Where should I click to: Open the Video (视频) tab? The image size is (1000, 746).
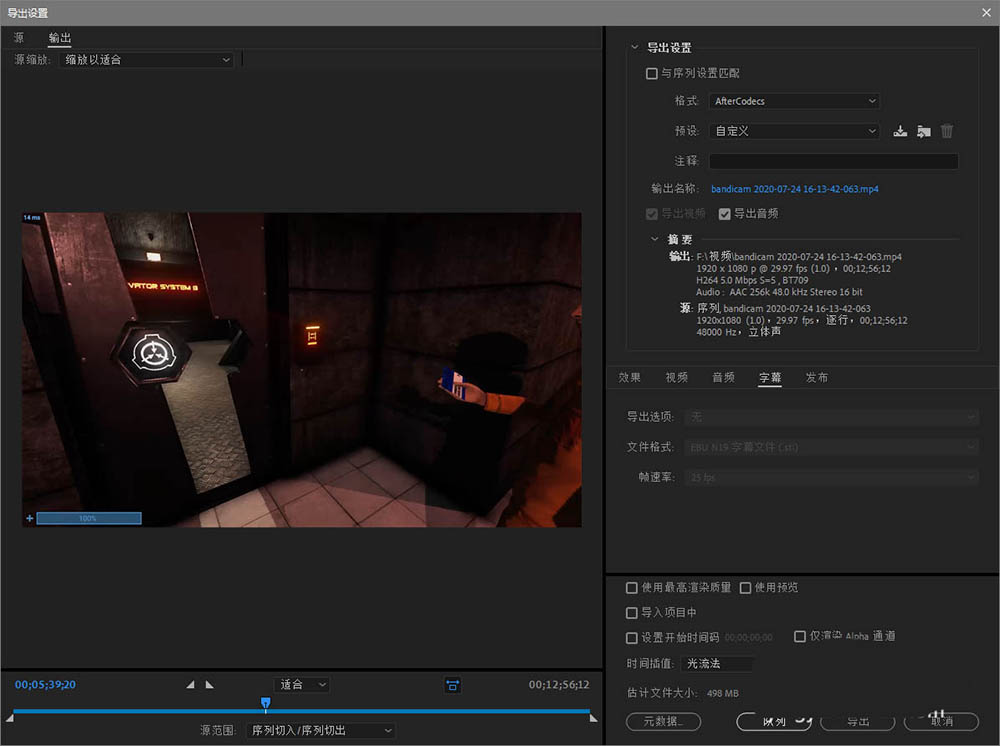(x=677, y=377)
